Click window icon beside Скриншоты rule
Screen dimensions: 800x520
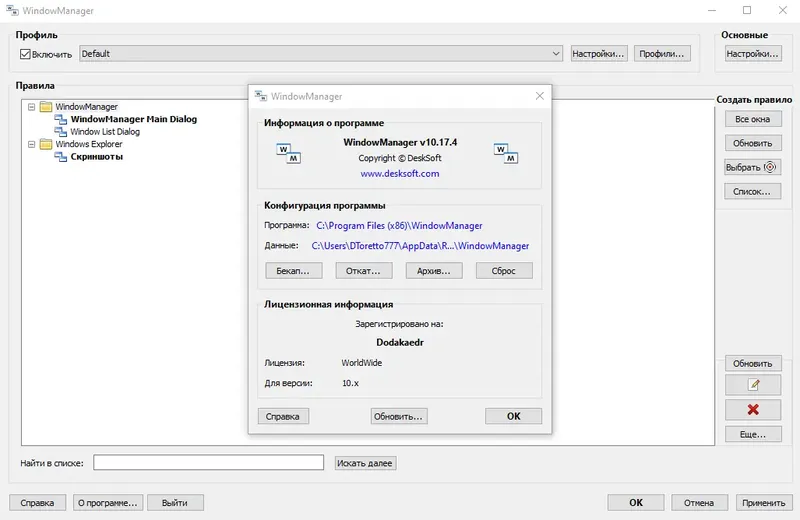[61, 157]
